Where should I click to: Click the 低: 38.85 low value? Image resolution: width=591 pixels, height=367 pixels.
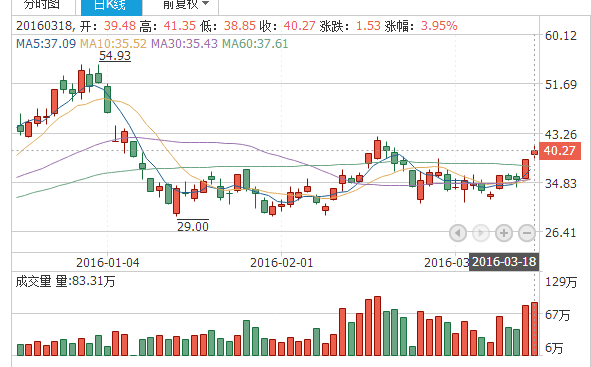point(228,26)
